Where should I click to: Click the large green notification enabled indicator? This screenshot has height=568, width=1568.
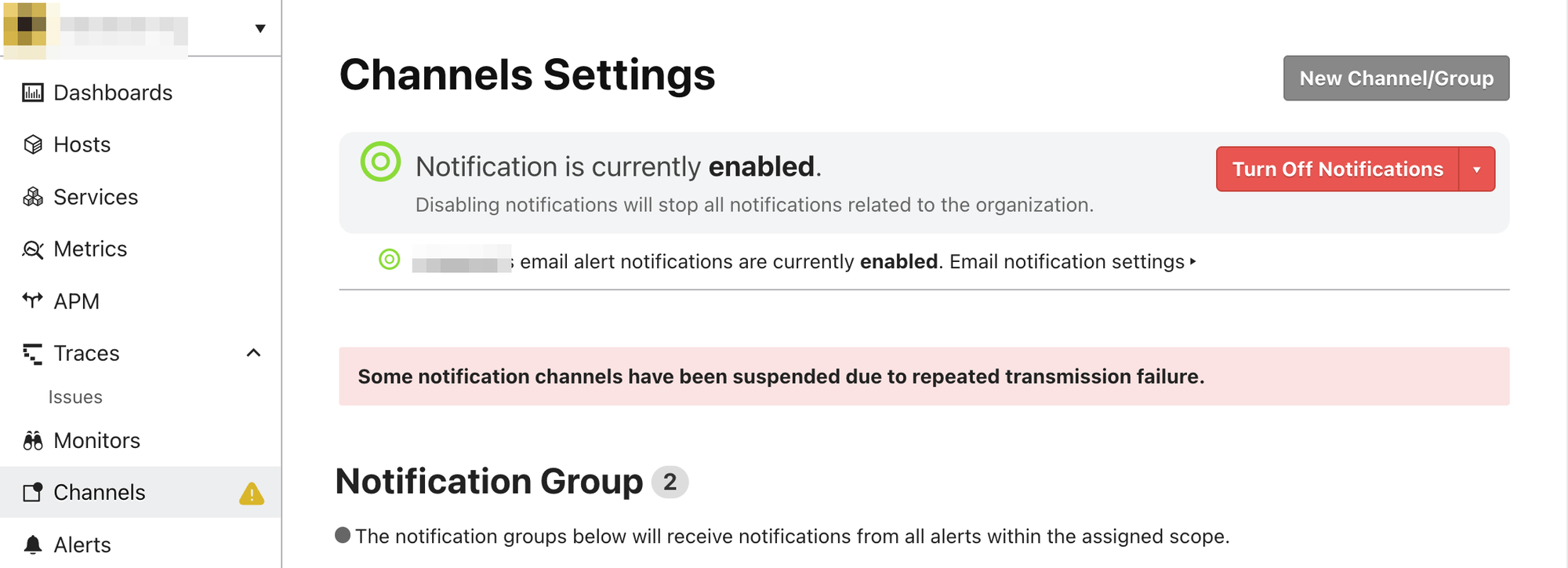pyautogui.click(x=380, y=162)
